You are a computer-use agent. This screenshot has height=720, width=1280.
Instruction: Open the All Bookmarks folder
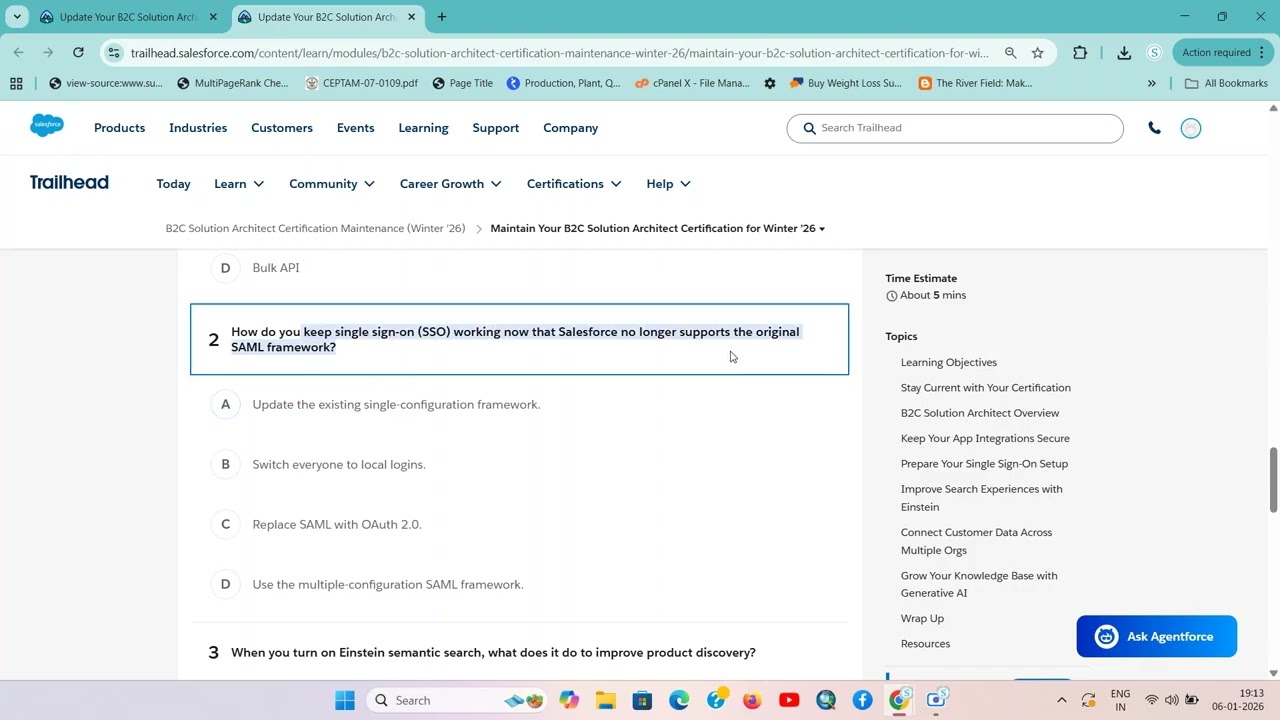click(x=1226, y=83)
